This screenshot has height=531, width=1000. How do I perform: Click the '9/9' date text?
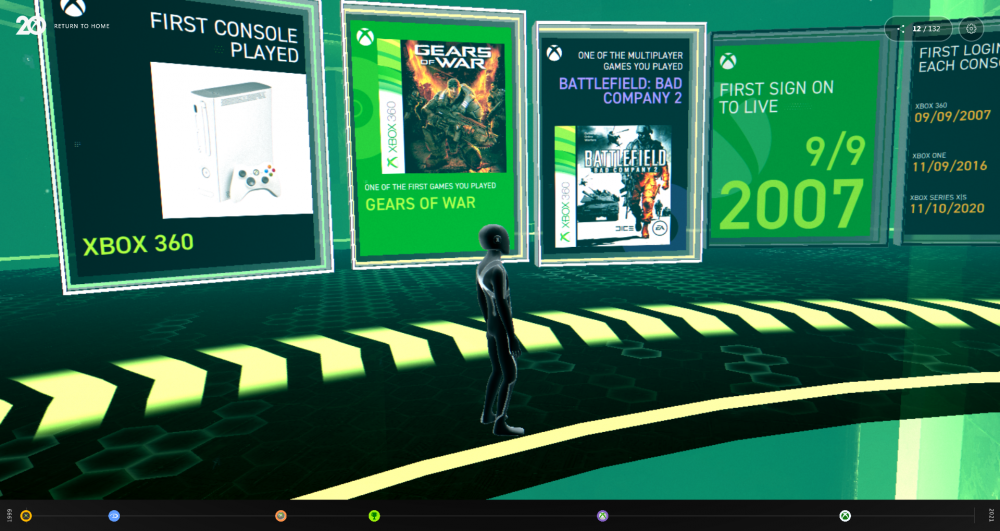tap(835, 151)
